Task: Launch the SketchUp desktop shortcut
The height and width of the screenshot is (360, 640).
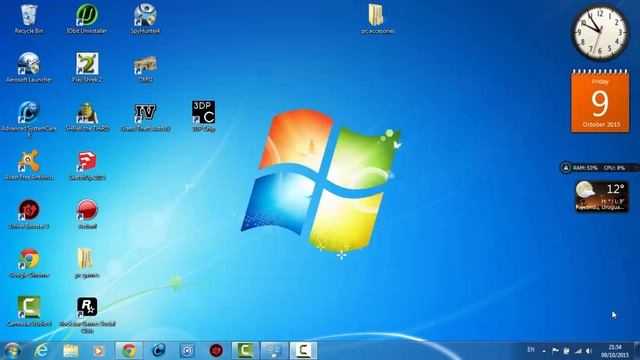Action: click(87, 165)
